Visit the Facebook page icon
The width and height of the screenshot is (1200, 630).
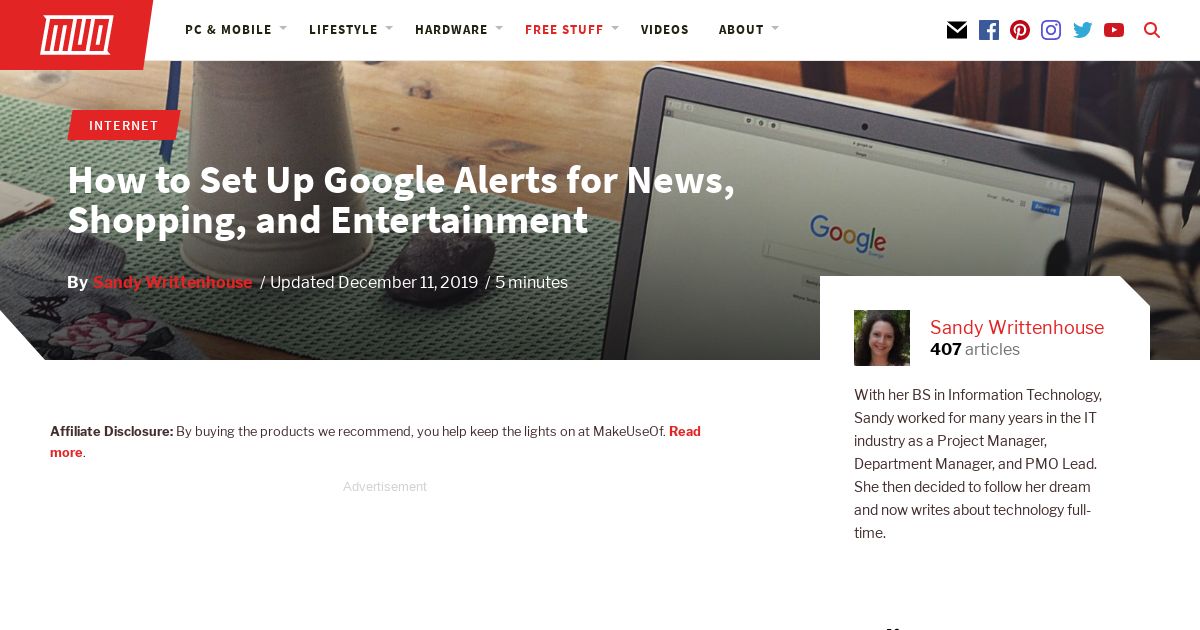point(989,30)
